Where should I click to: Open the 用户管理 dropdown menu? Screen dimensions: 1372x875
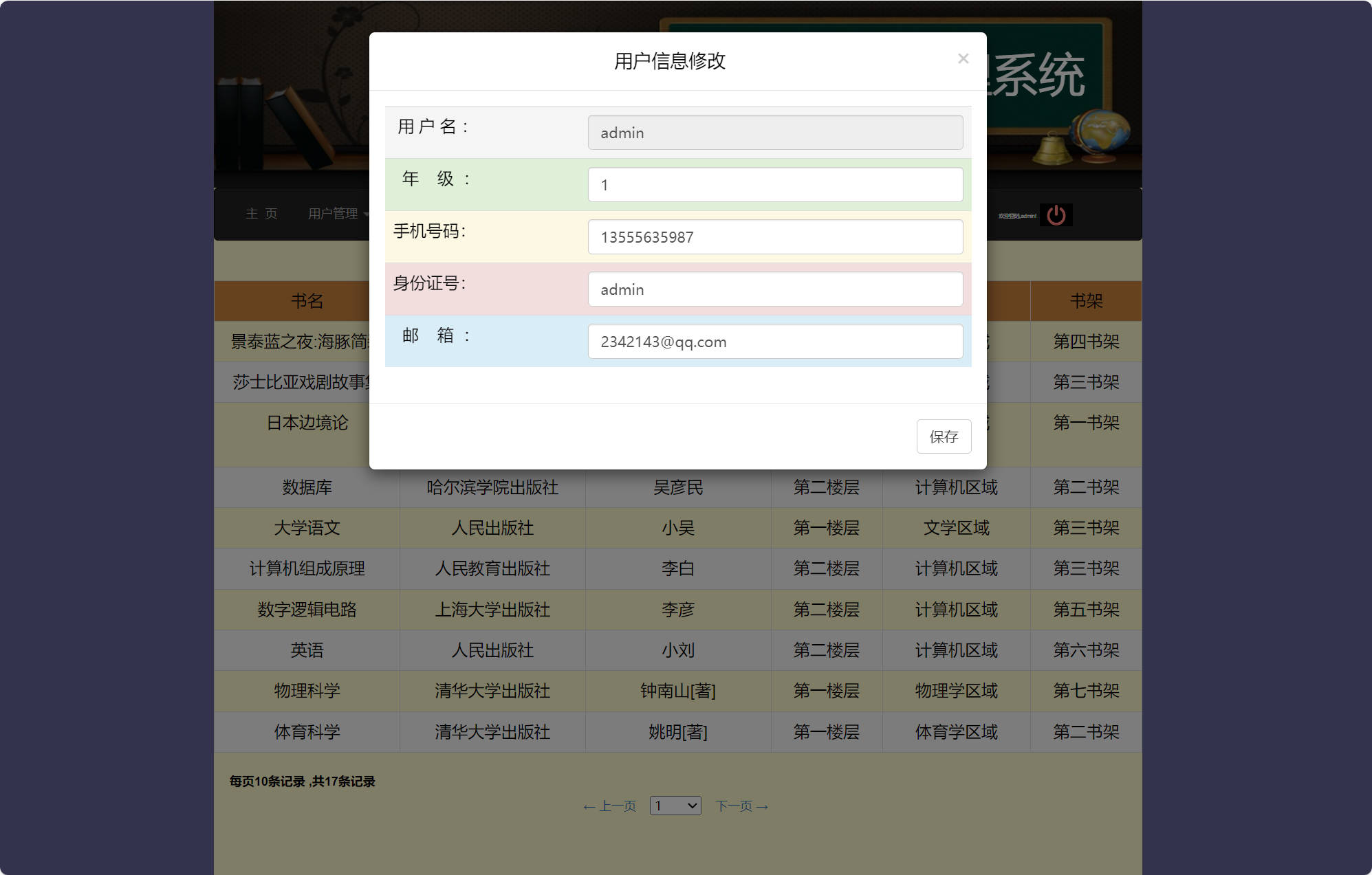tap(334, 214)
